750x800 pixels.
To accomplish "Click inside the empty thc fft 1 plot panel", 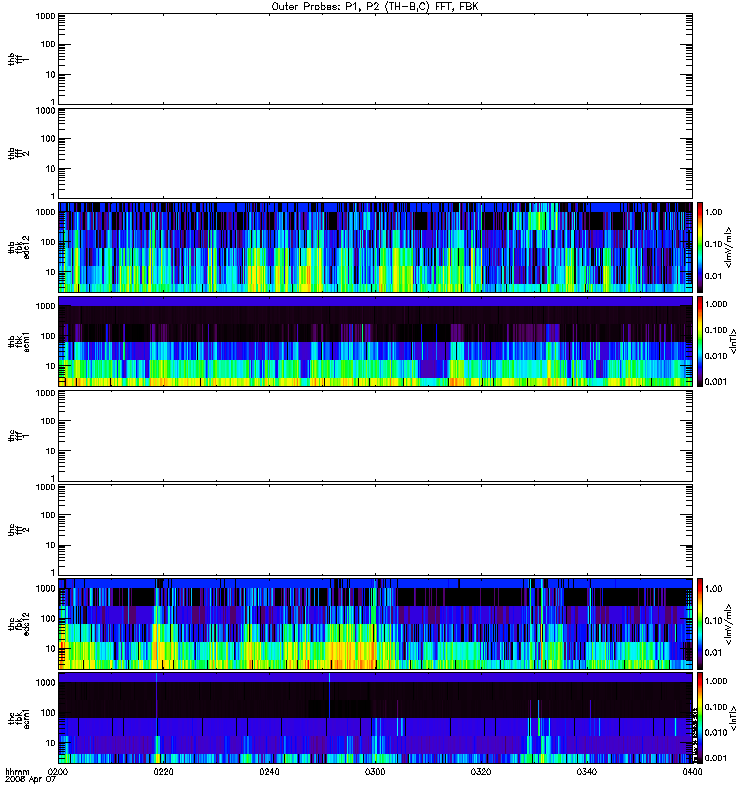I will [x=375, y=436].
